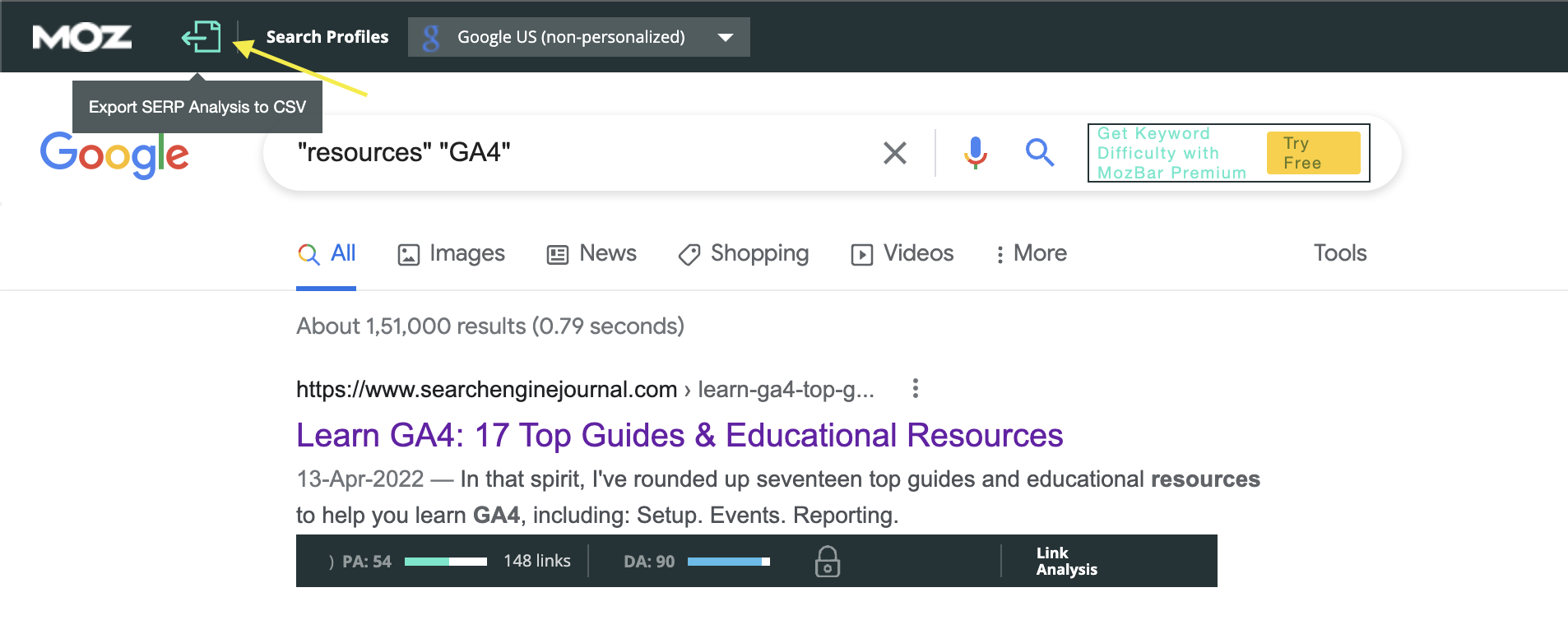
Task: Open the Google US search profile dropdown
Action: 579,37
